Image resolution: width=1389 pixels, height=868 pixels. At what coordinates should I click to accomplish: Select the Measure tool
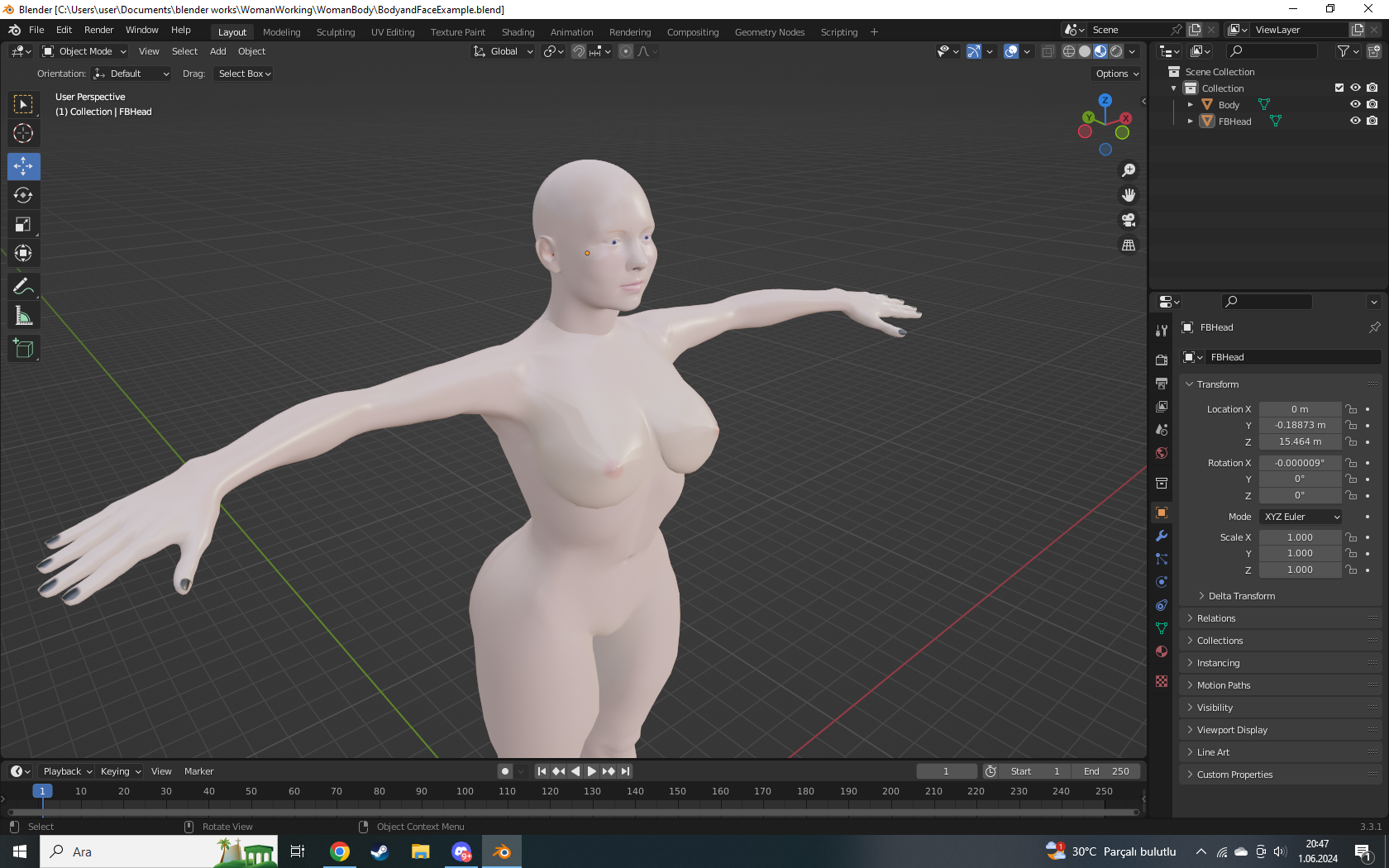(23, 316)
